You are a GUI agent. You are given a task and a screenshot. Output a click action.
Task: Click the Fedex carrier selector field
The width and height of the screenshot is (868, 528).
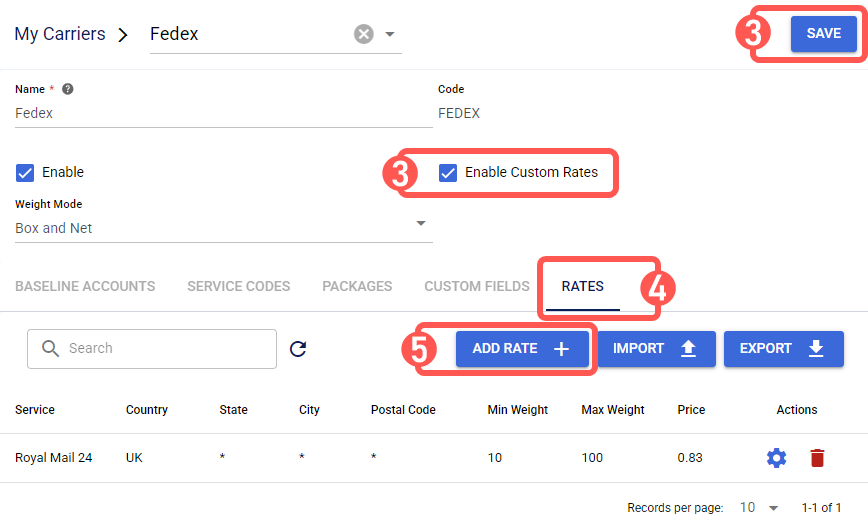tap(276, 34)
